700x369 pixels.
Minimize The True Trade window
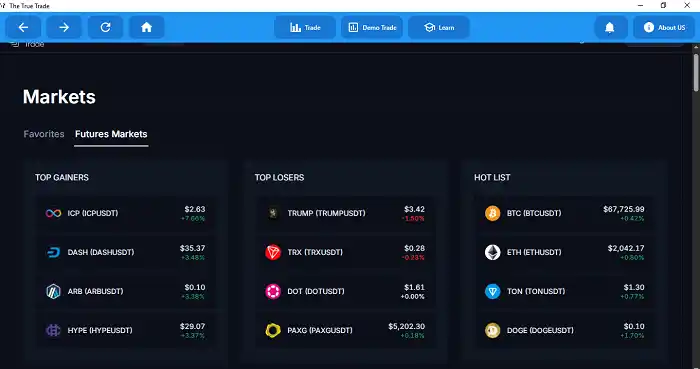(640, 5)
